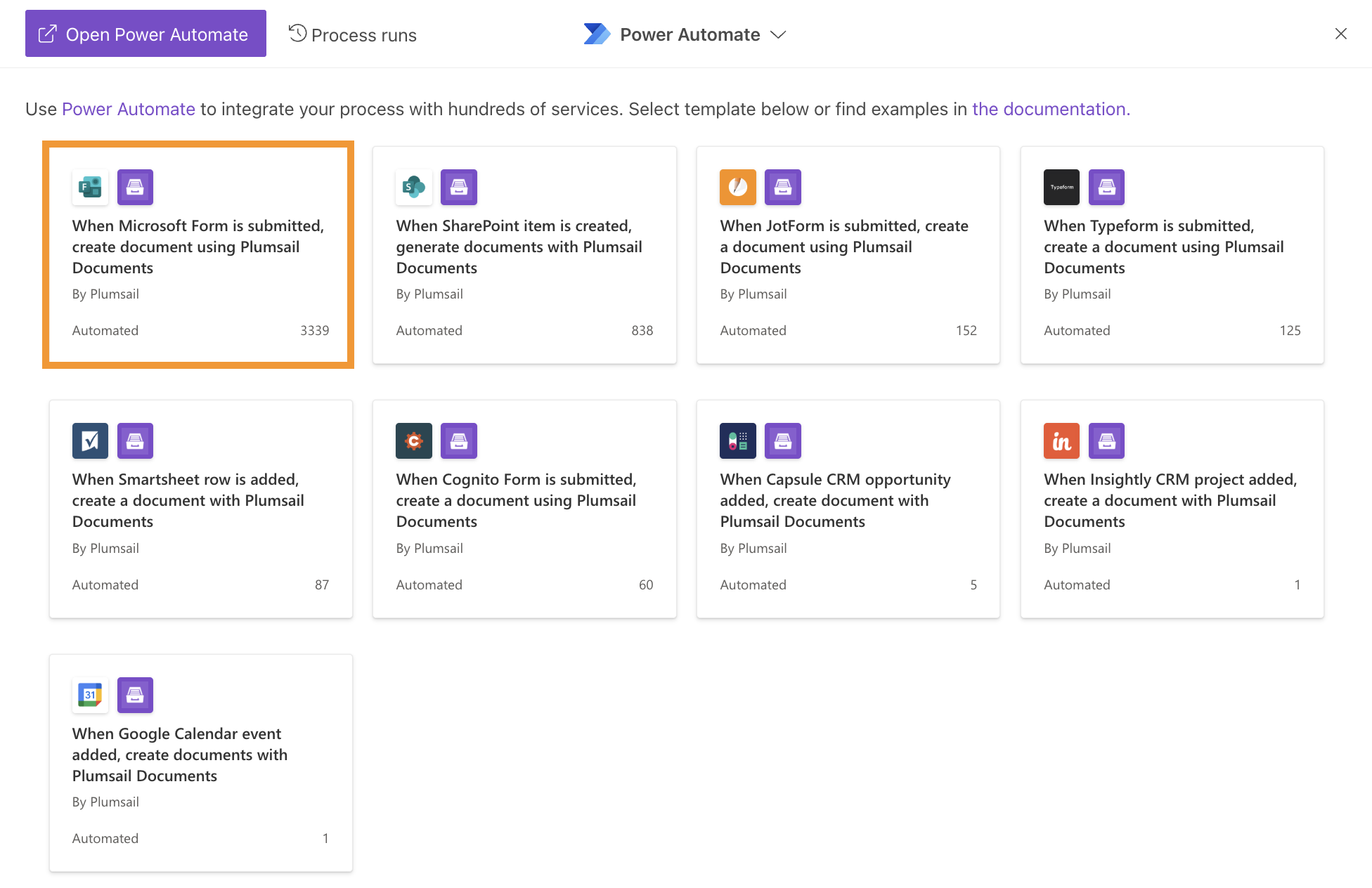Pick the Smartsheet row added template title

coord(188,500)
